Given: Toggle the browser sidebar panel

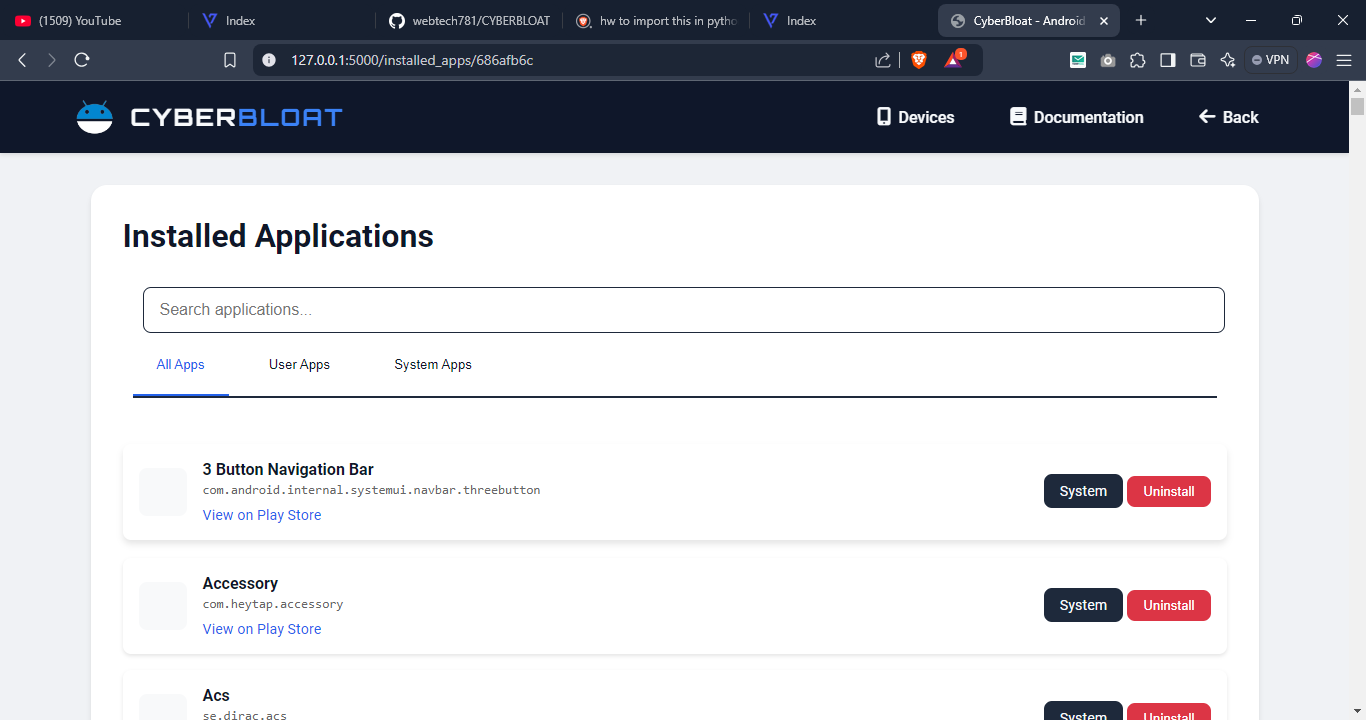Looking at the screenshot, I should (x=1167, y=60).
